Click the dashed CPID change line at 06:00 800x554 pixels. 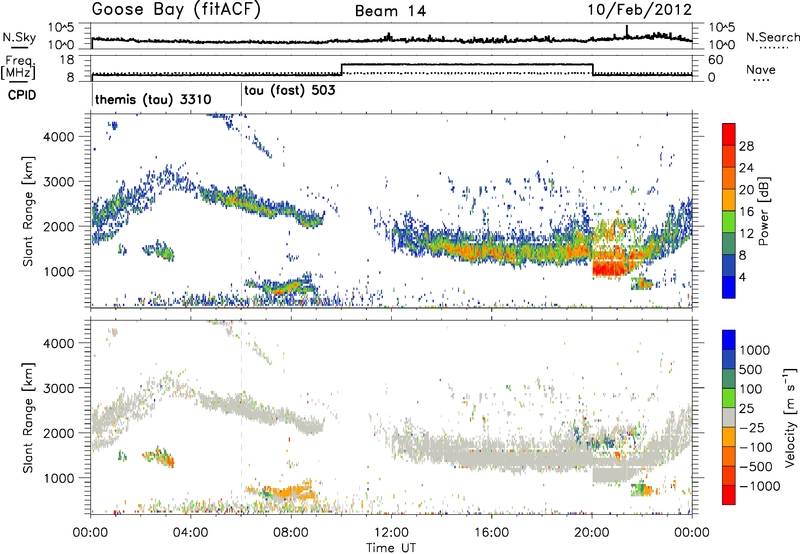(241, 210)
